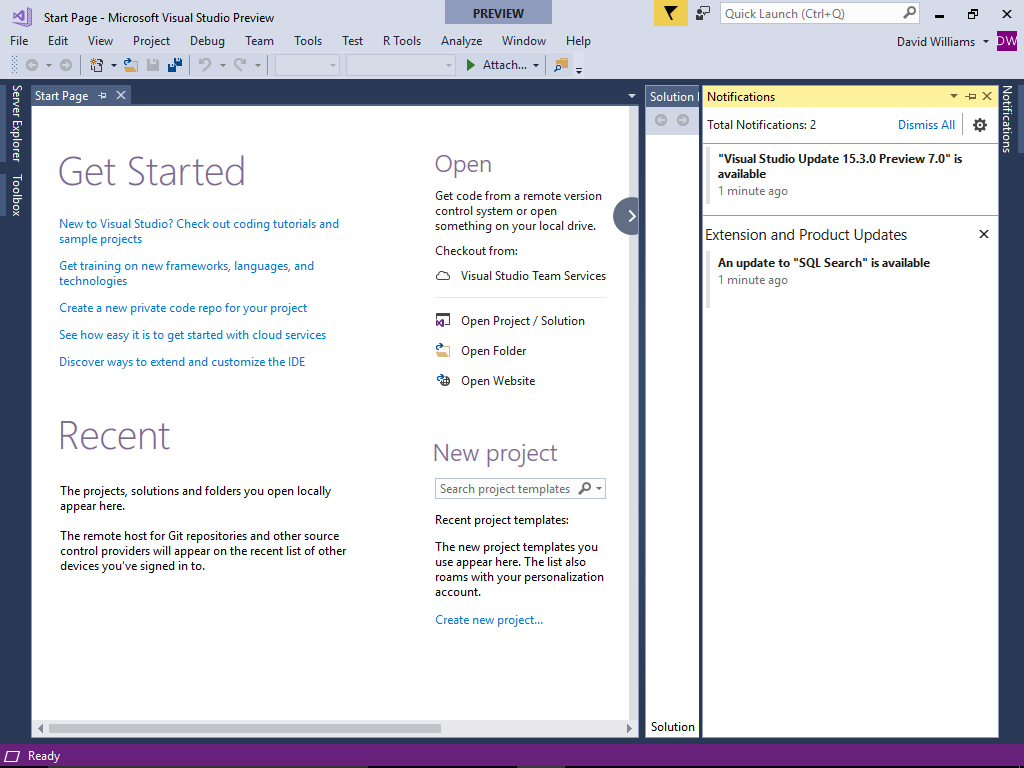
Task: Click the Open File toolbar icon
Action: click(130, 65)
